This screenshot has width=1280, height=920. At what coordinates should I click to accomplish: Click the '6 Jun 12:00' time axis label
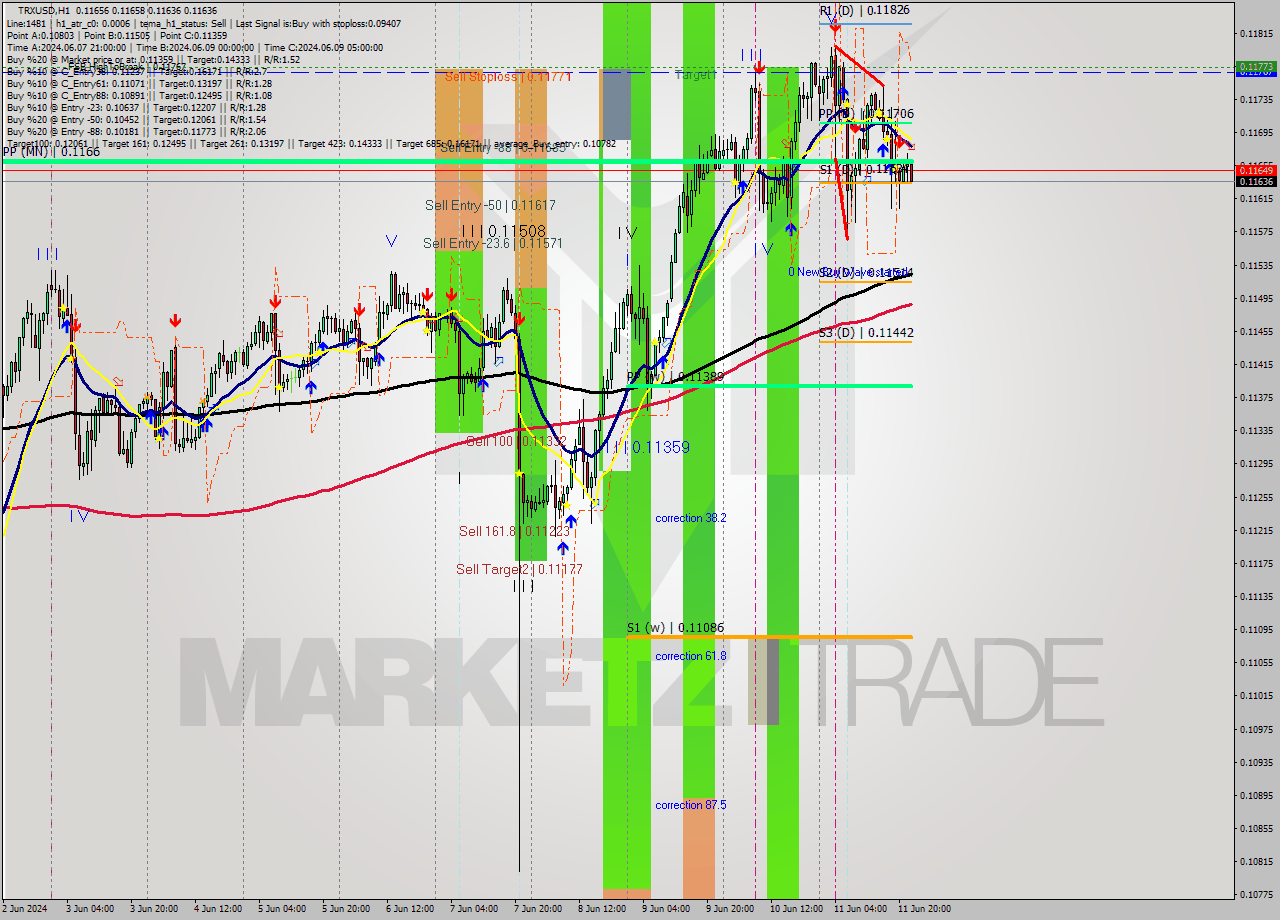pyautogui.click(x=410, y=909)
